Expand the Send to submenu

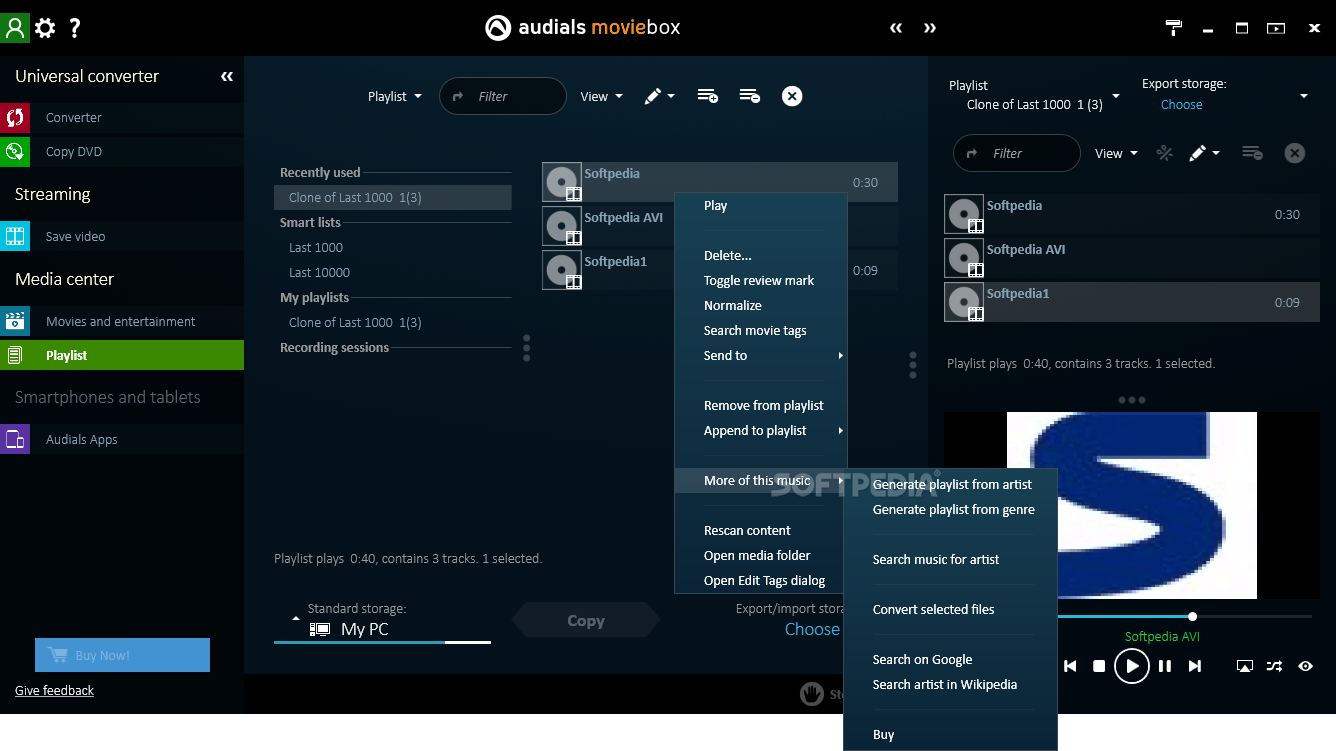[761, 356]
